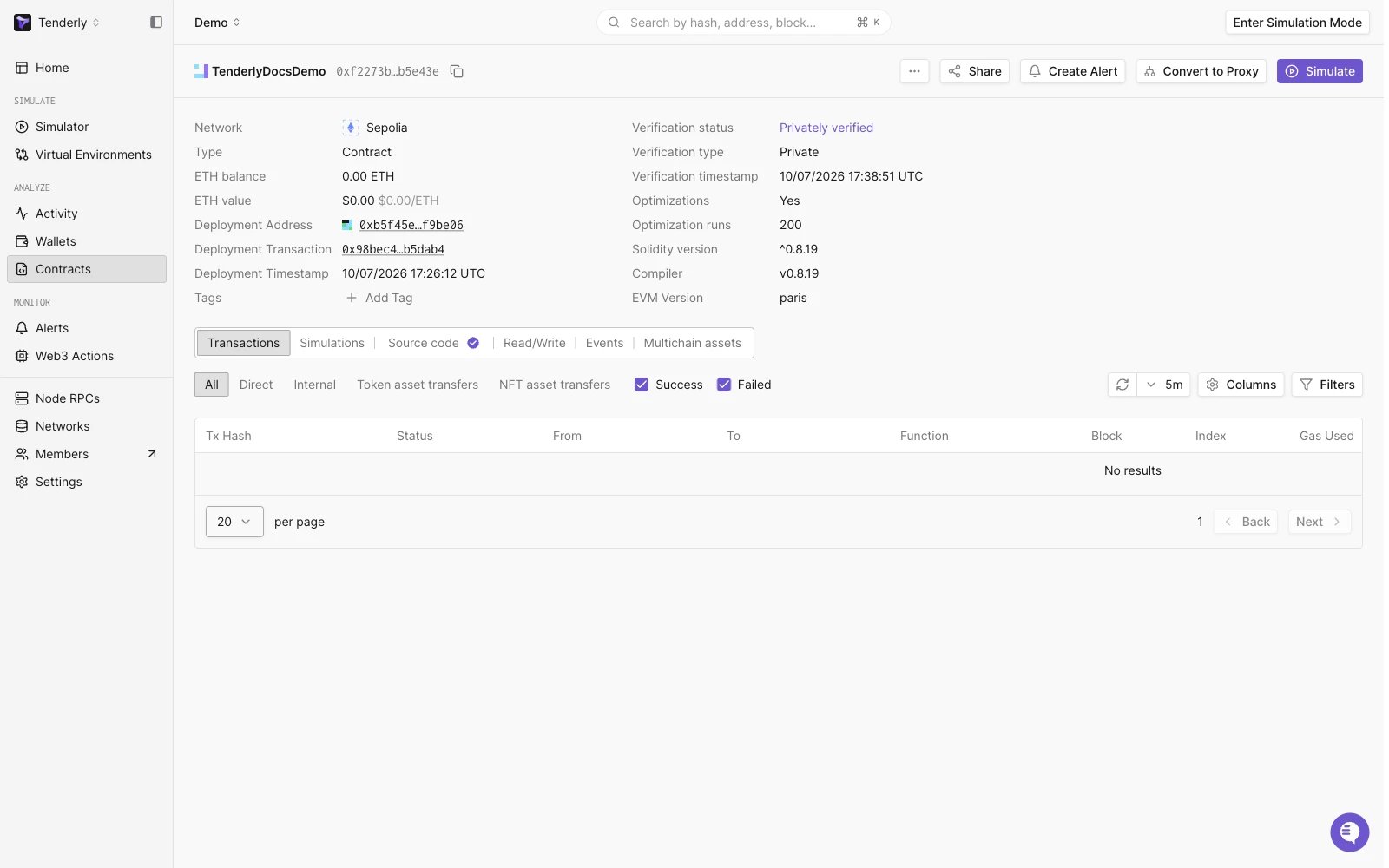Open Web3 Actions from the sidebar

coord(87,356)
